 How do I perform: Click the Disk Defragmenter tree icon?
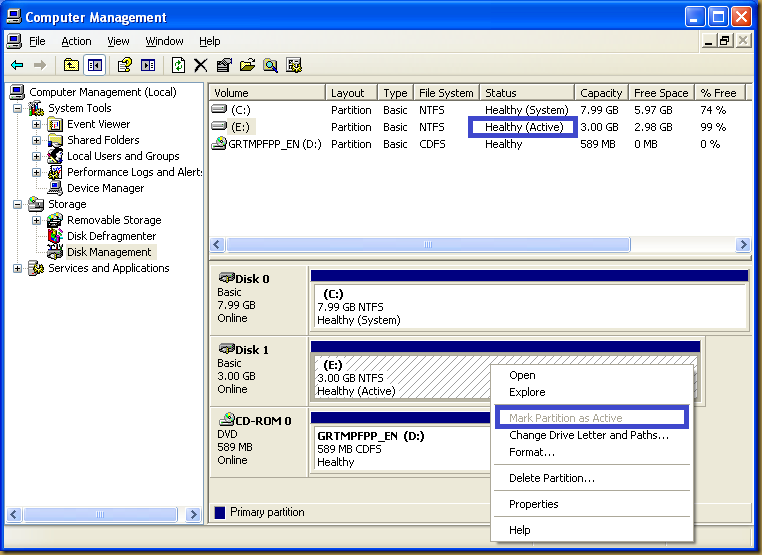click(55, 236)
